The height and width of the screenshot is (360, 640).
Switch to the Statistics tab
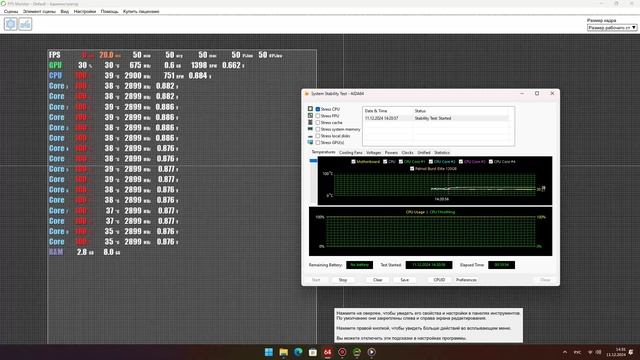pos(442,152)
